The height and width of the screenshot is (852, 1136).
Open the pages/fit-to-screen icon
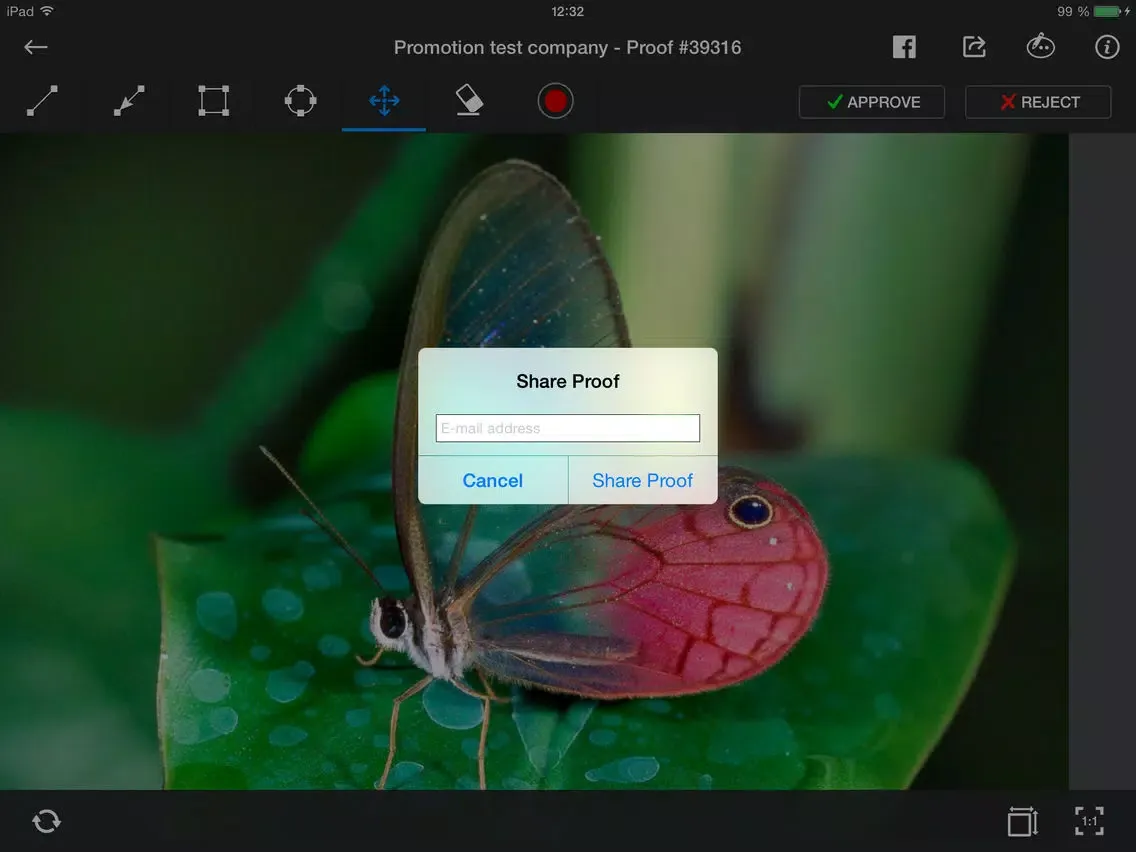[1023, 822]
